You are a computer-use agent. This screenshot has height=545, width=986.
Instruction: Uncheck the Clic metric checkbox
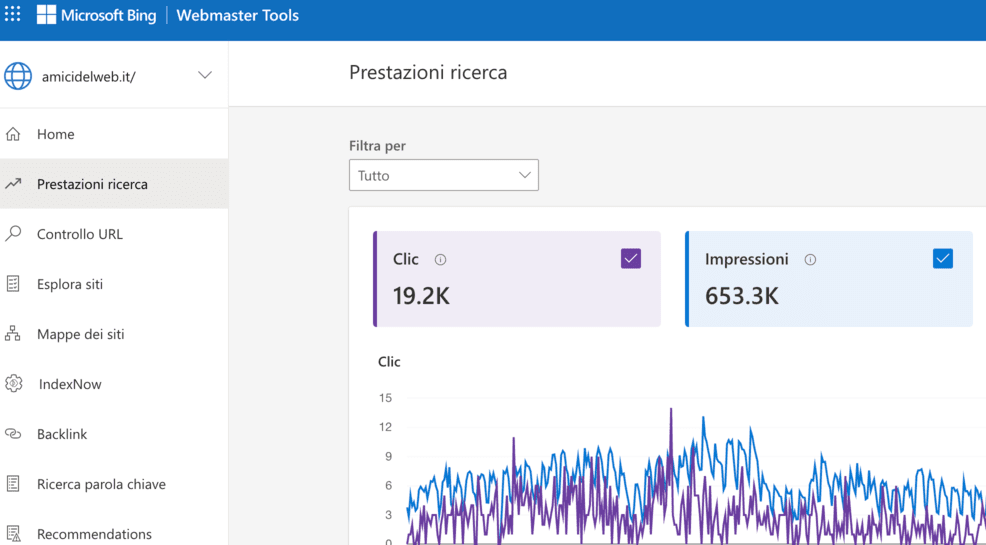click(631, 258)
